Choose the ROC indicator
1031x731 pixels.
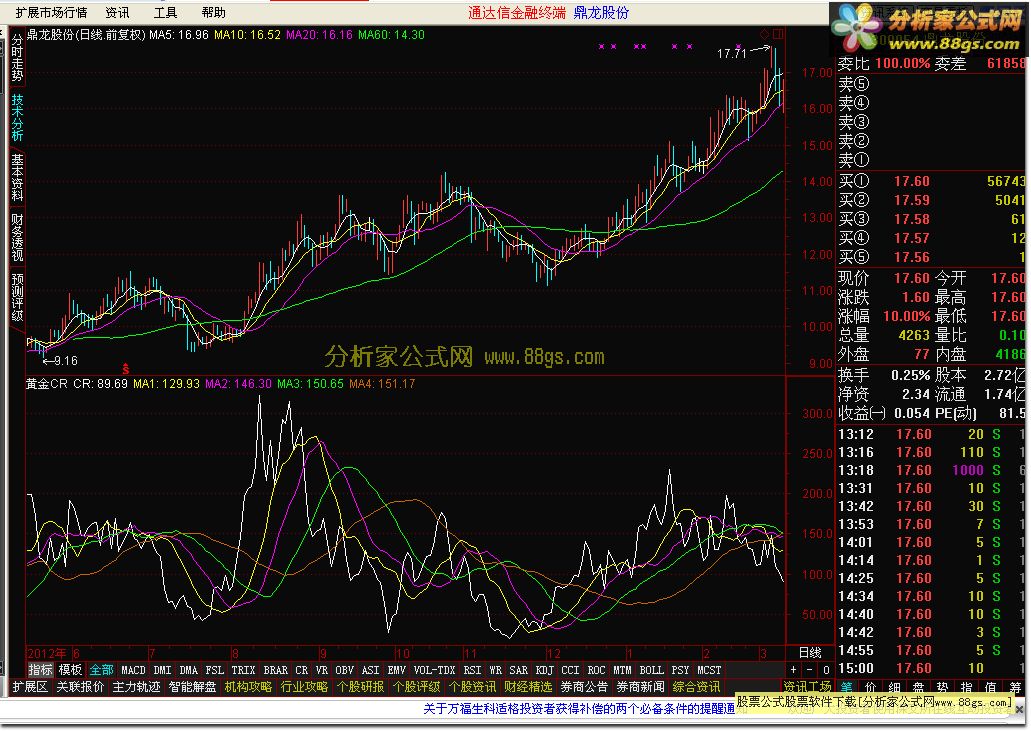pyautogui.click(x=596, y=670)
